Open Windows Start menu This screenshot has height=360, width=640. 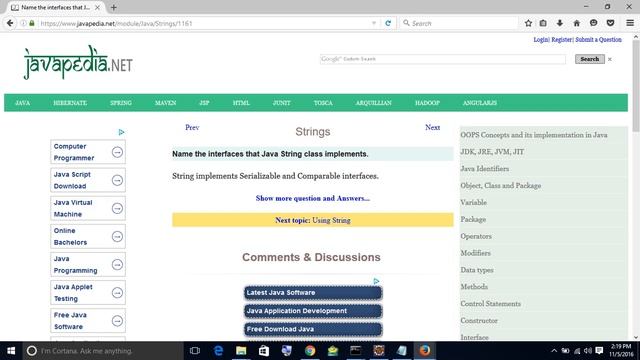click(11, 351)
